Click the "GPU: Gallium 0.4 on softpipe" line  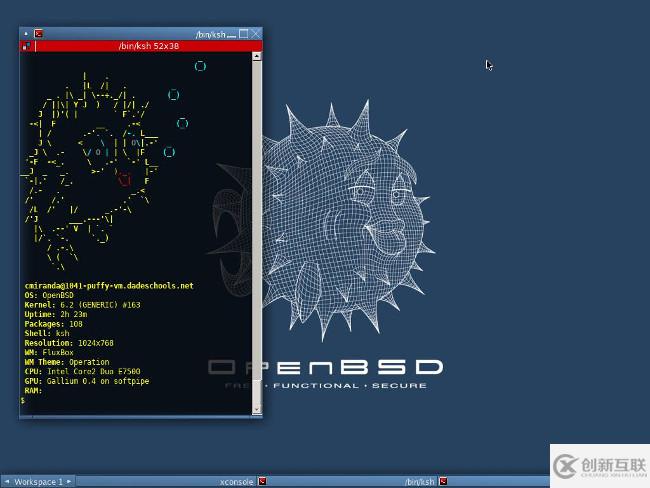coord(87,381)
